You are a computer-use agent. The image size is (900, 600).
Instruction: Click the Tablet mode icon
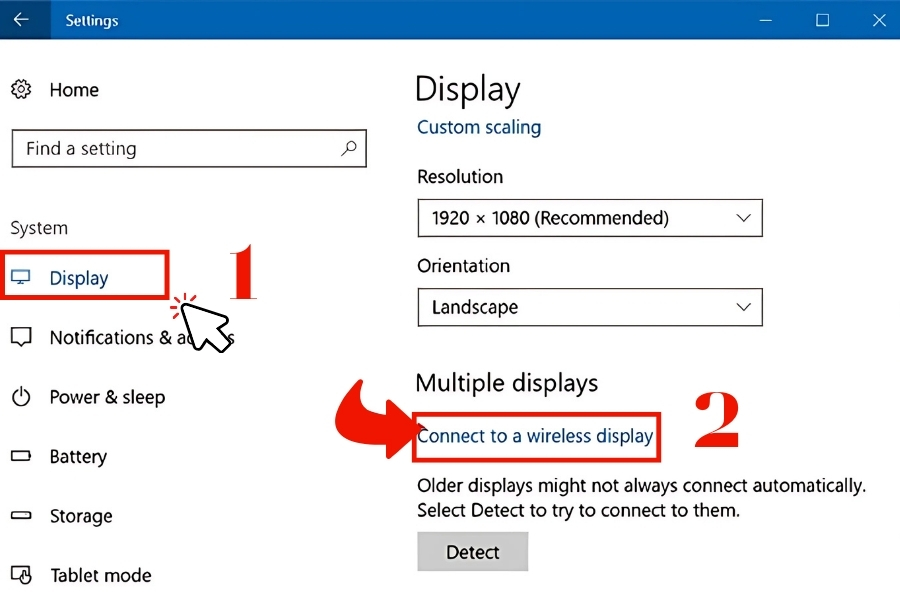coord(21,575)
